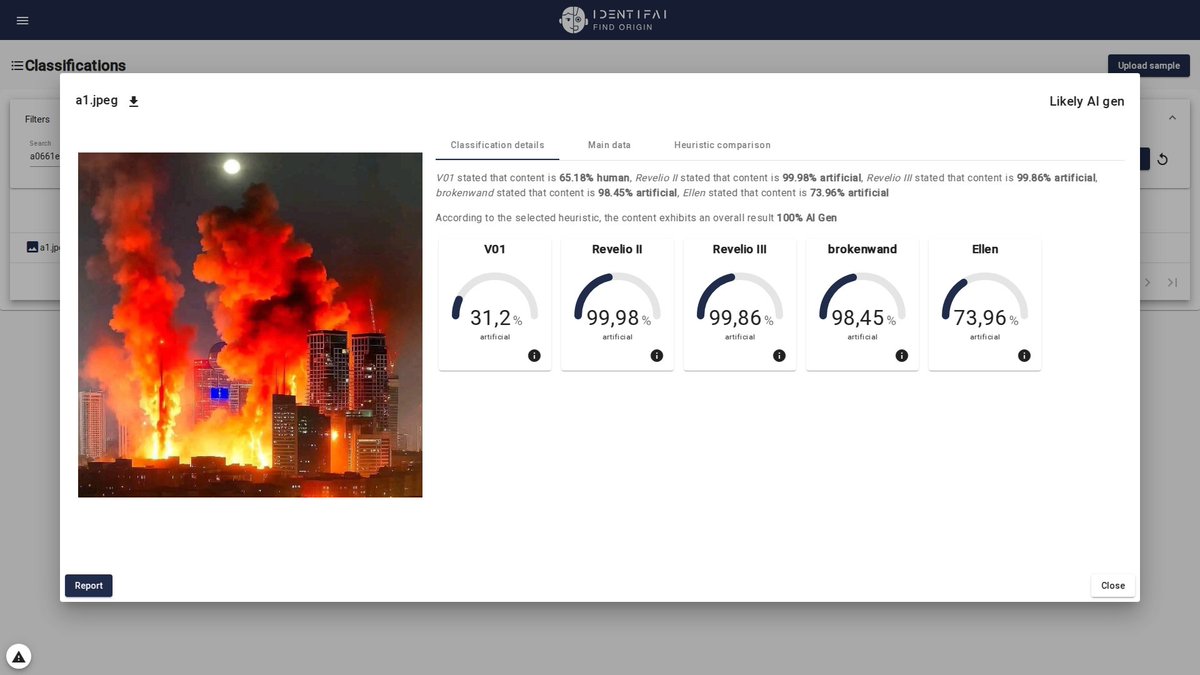Generate a Report for this classification
Screen dimensions: 1200x675
tap(88, 585)
